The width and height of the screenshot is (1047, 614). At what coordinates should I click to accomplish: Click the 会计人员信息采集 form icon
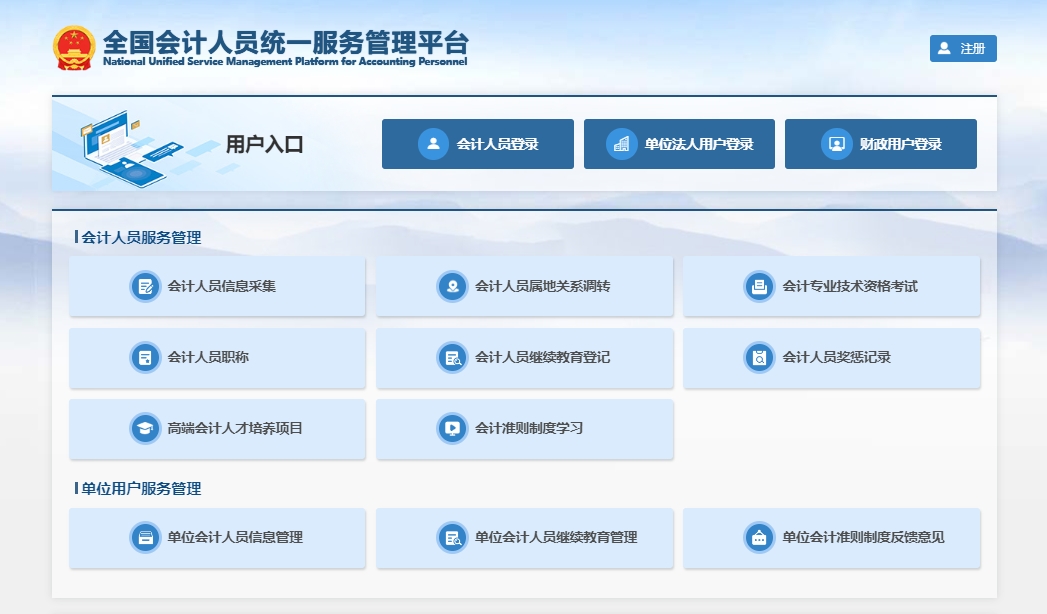pos(145,287)
